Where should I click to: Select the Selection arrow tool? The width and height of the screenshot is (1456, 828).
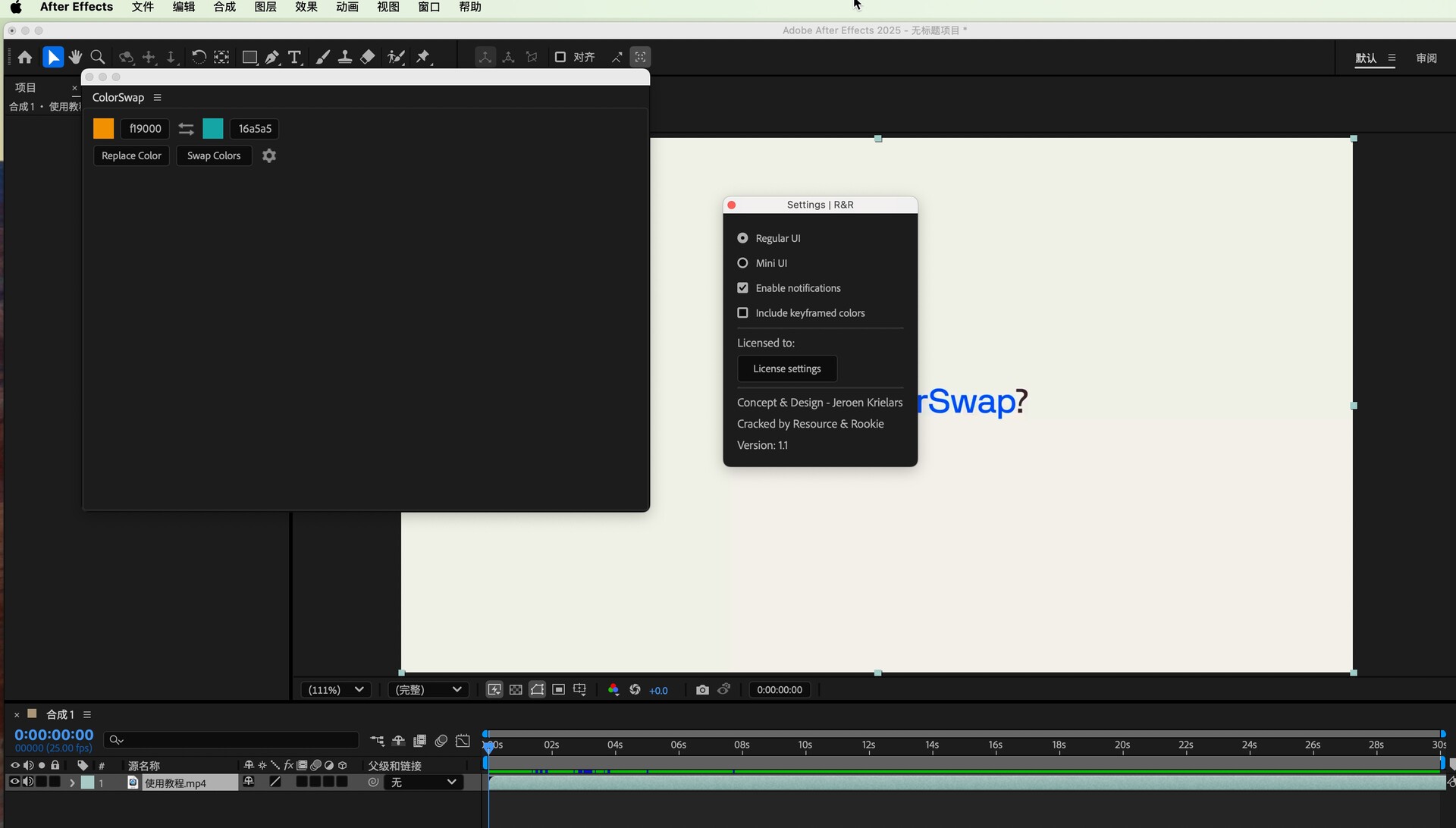coord(52,58)
